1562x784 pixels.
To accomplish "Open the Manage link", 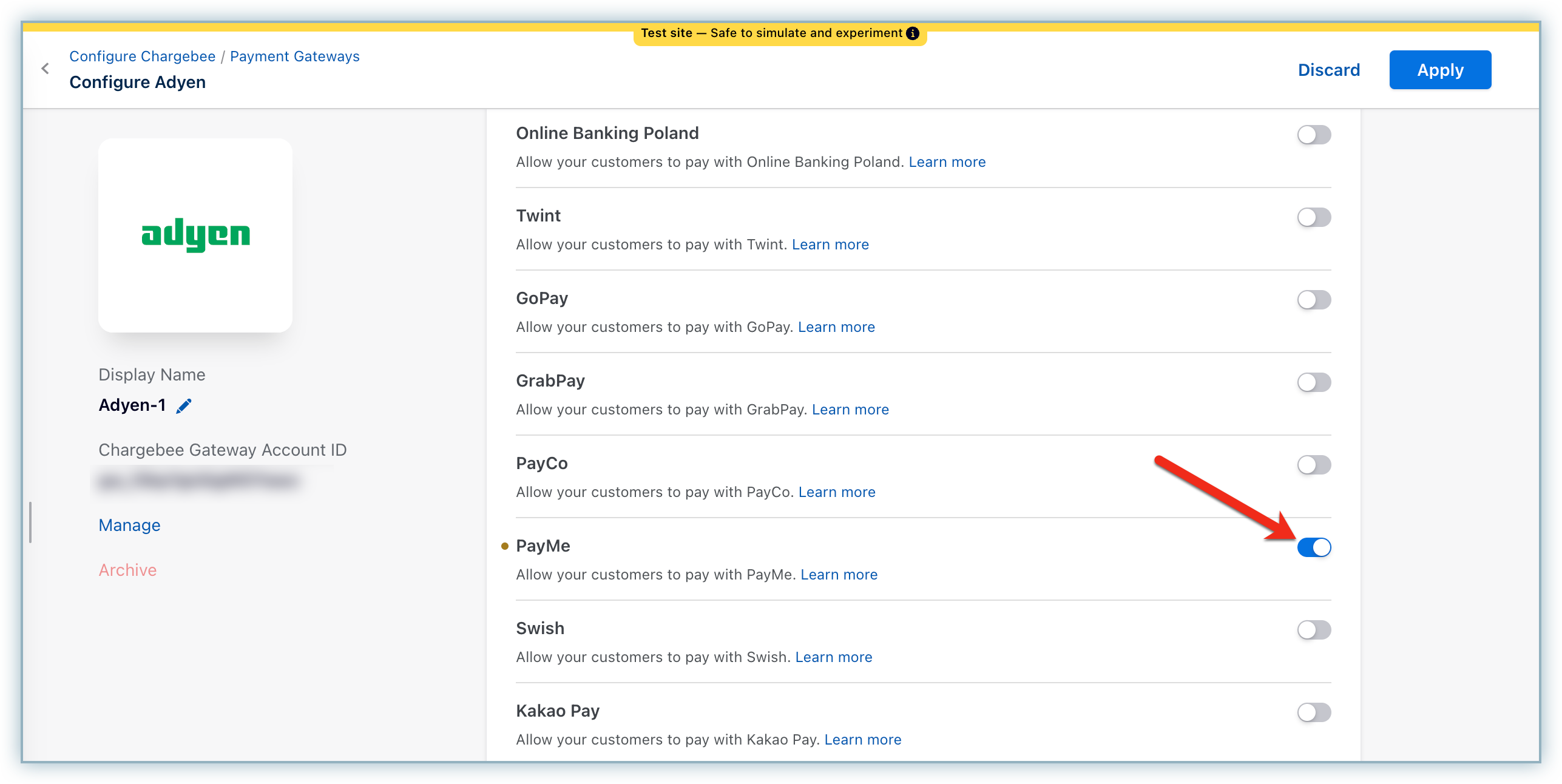I will tap(129, 525).
